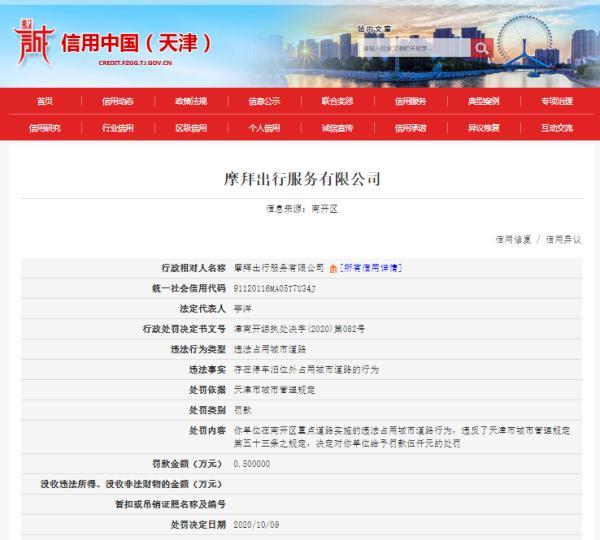Go to 诚信宣传 section
This screenshot has height=540, width=600.
point(337,128)
